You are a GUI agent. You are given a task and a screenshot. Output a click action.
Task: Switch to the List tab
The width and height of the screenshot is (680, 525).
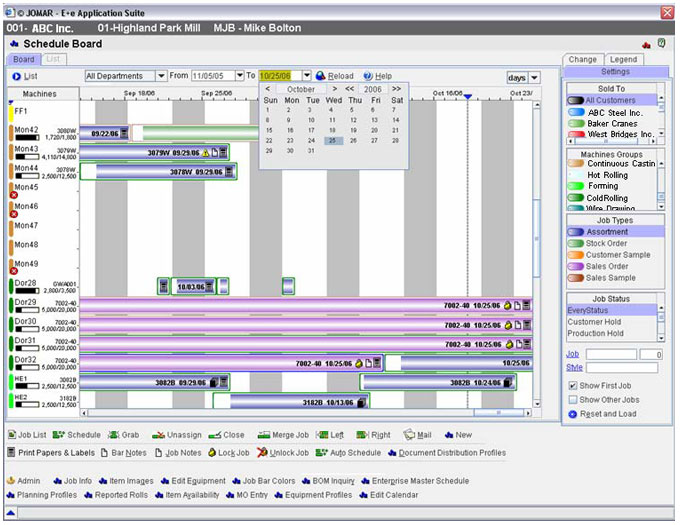tap(53, 59)
